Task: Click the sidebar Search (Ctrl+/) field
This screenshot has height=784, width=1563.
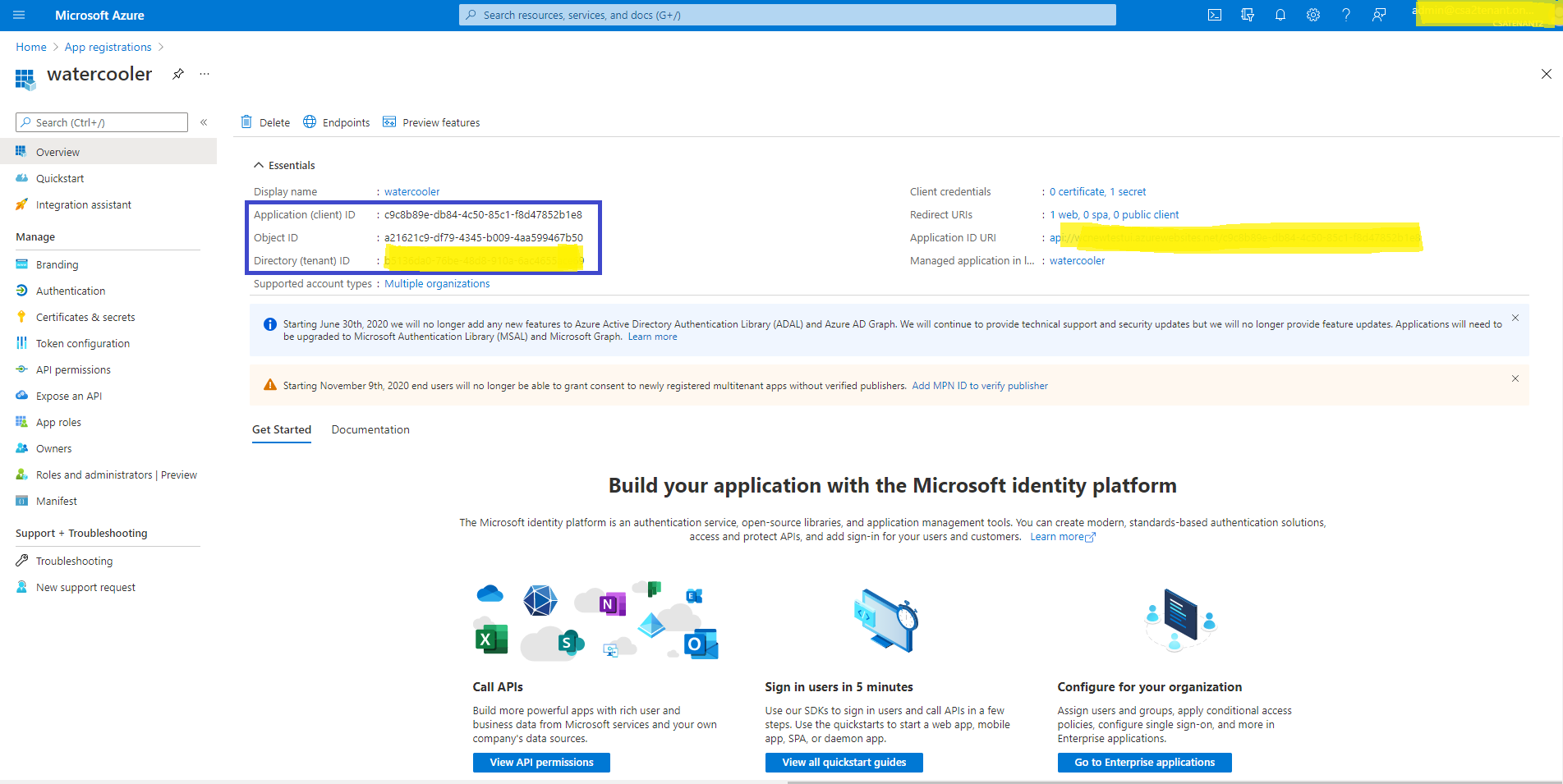Action: coord(102,122)
